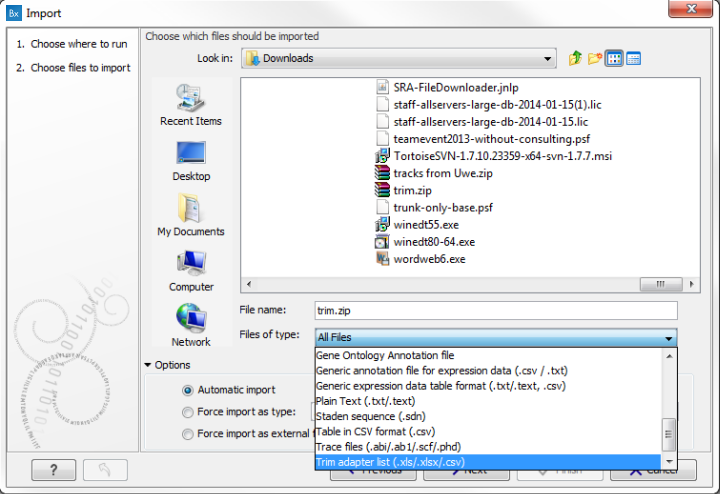
Task: Open Desktop shortcut in sidebar
Action: (191, 162)
